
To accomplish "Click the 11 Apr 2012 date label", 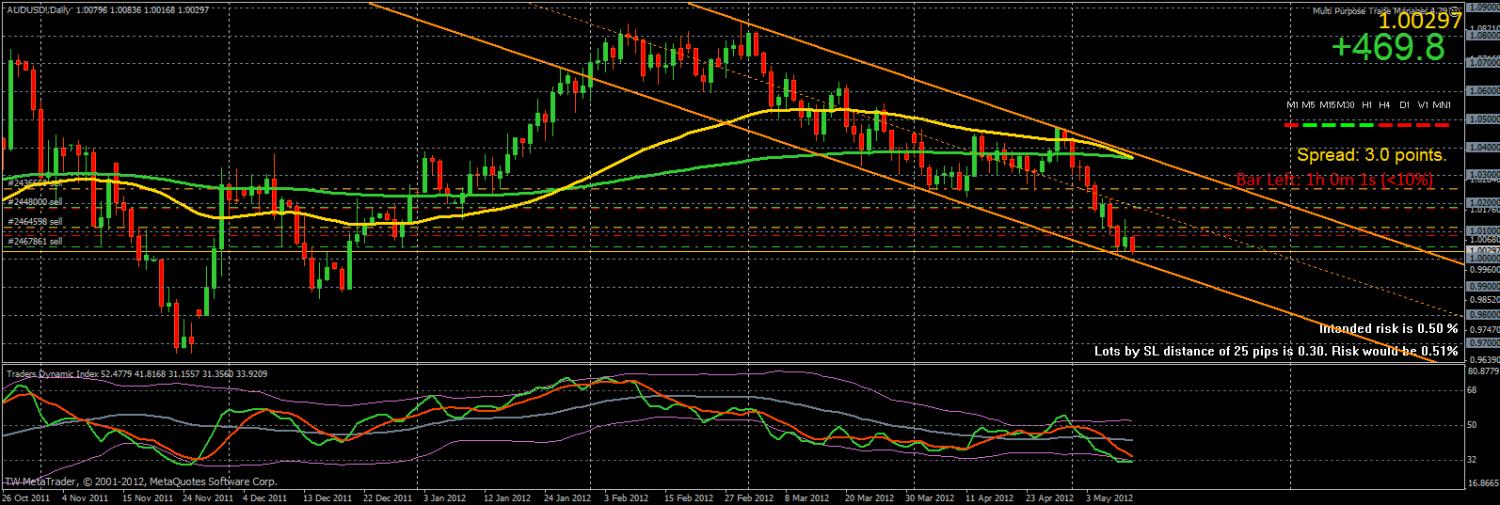I will 990,497.
